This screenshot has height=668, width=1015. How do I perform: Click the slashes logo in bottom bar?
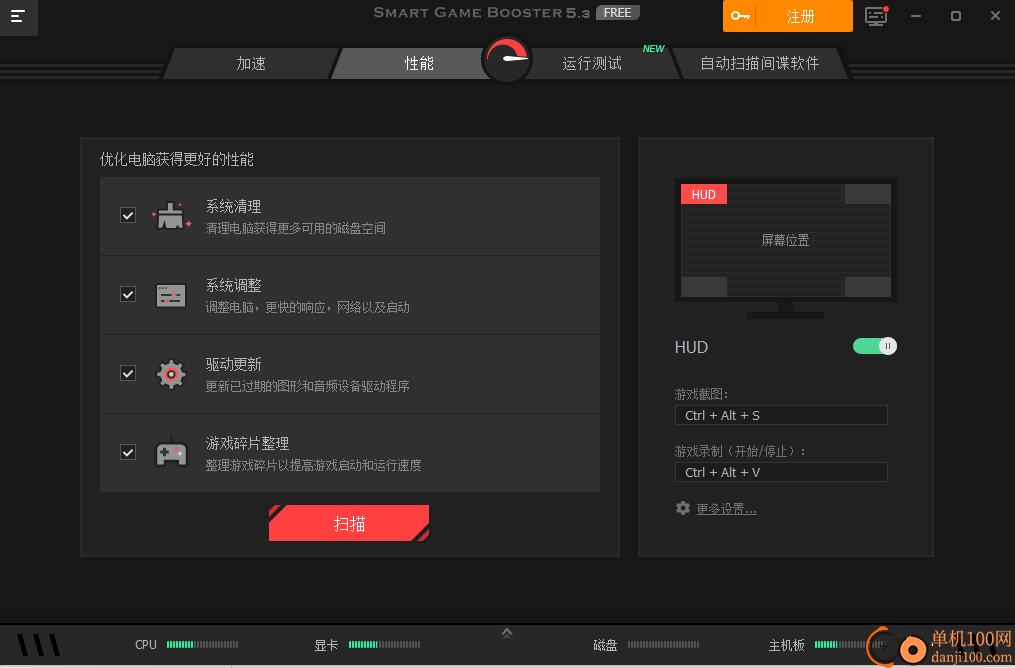[x=38, y=645]
